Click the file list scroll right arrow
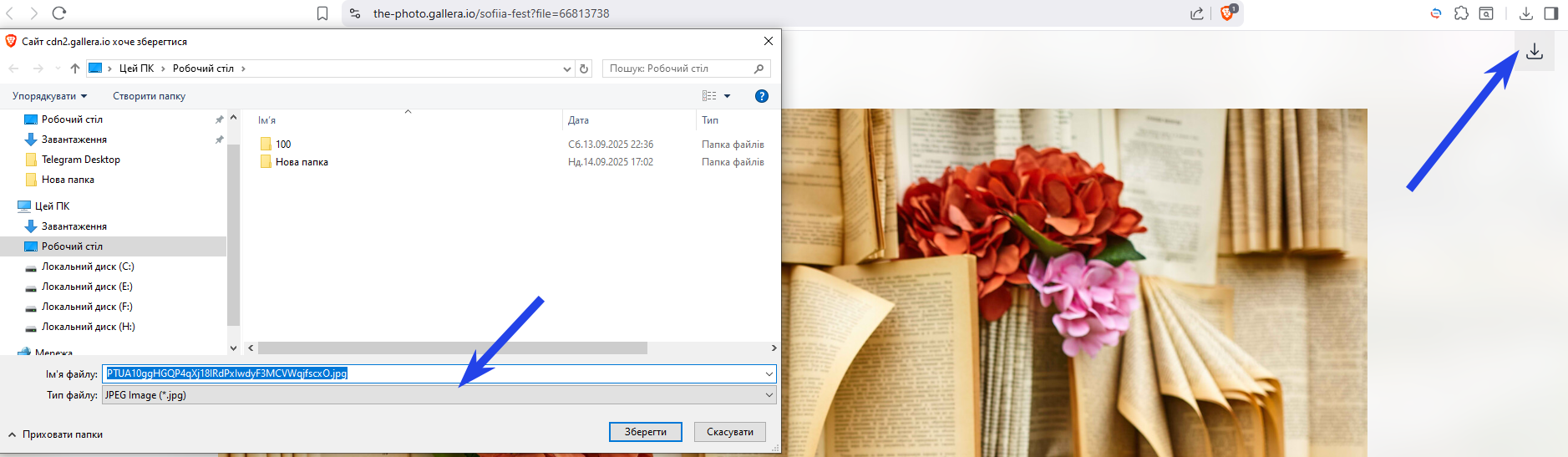 [774, 348]
